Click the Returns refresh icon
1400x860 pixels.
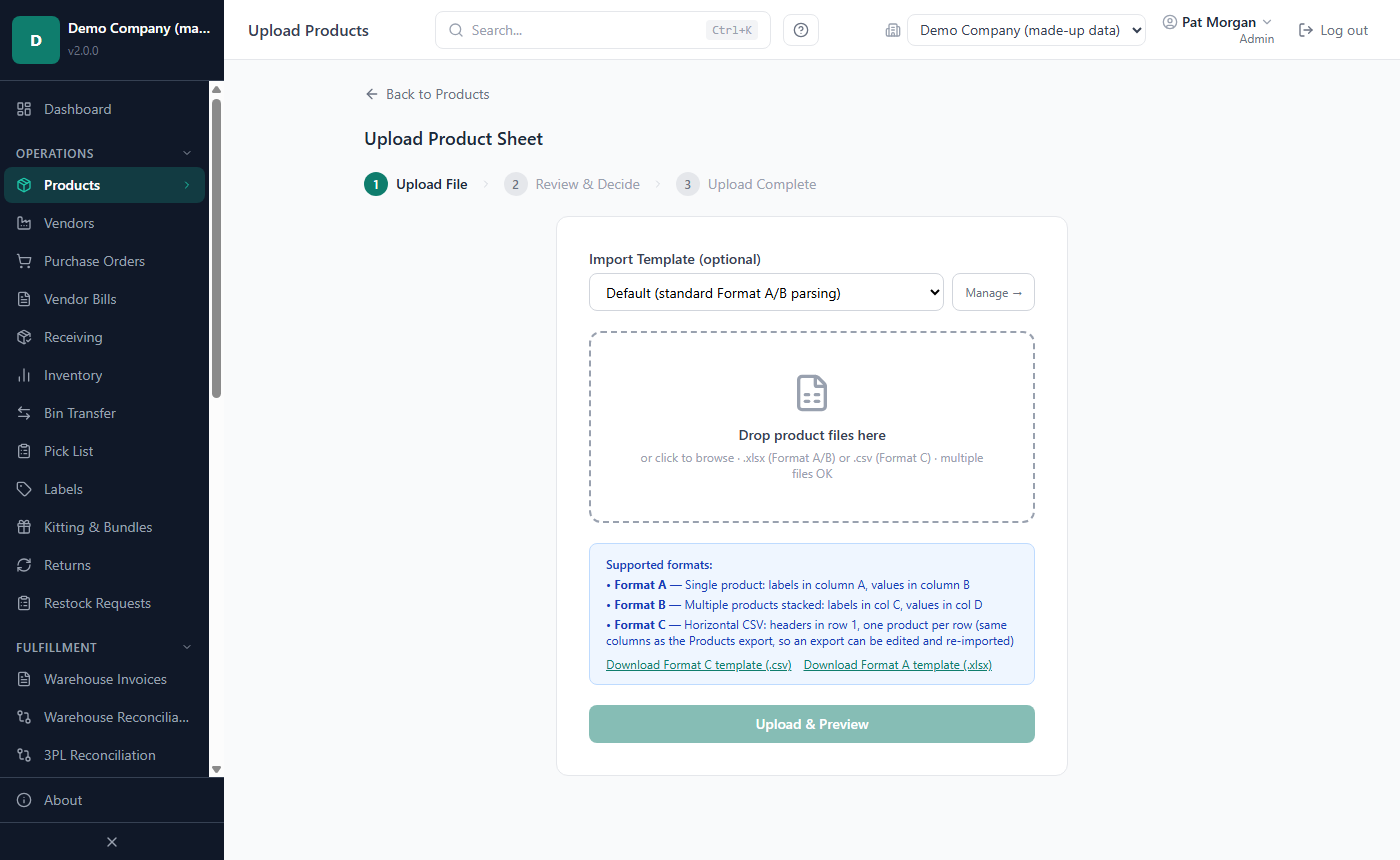24,565
